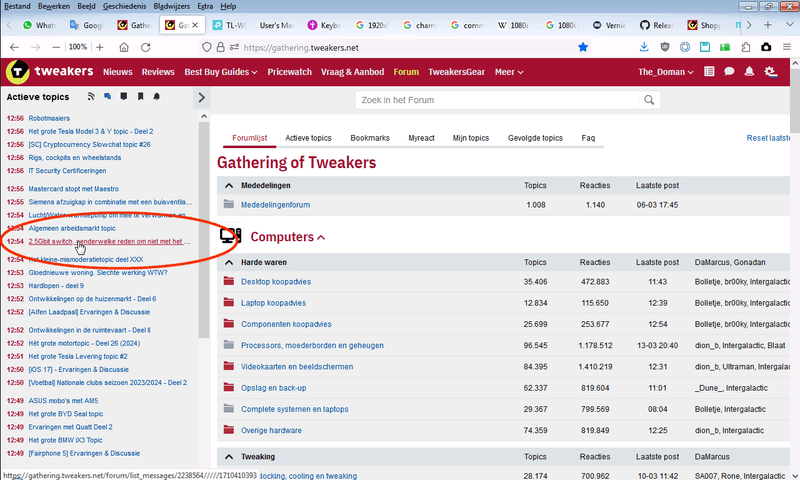The height and width of the screenshot is (480, 800).
Task: Open the Firefox hamburger application menu
Action: point(787,47)
